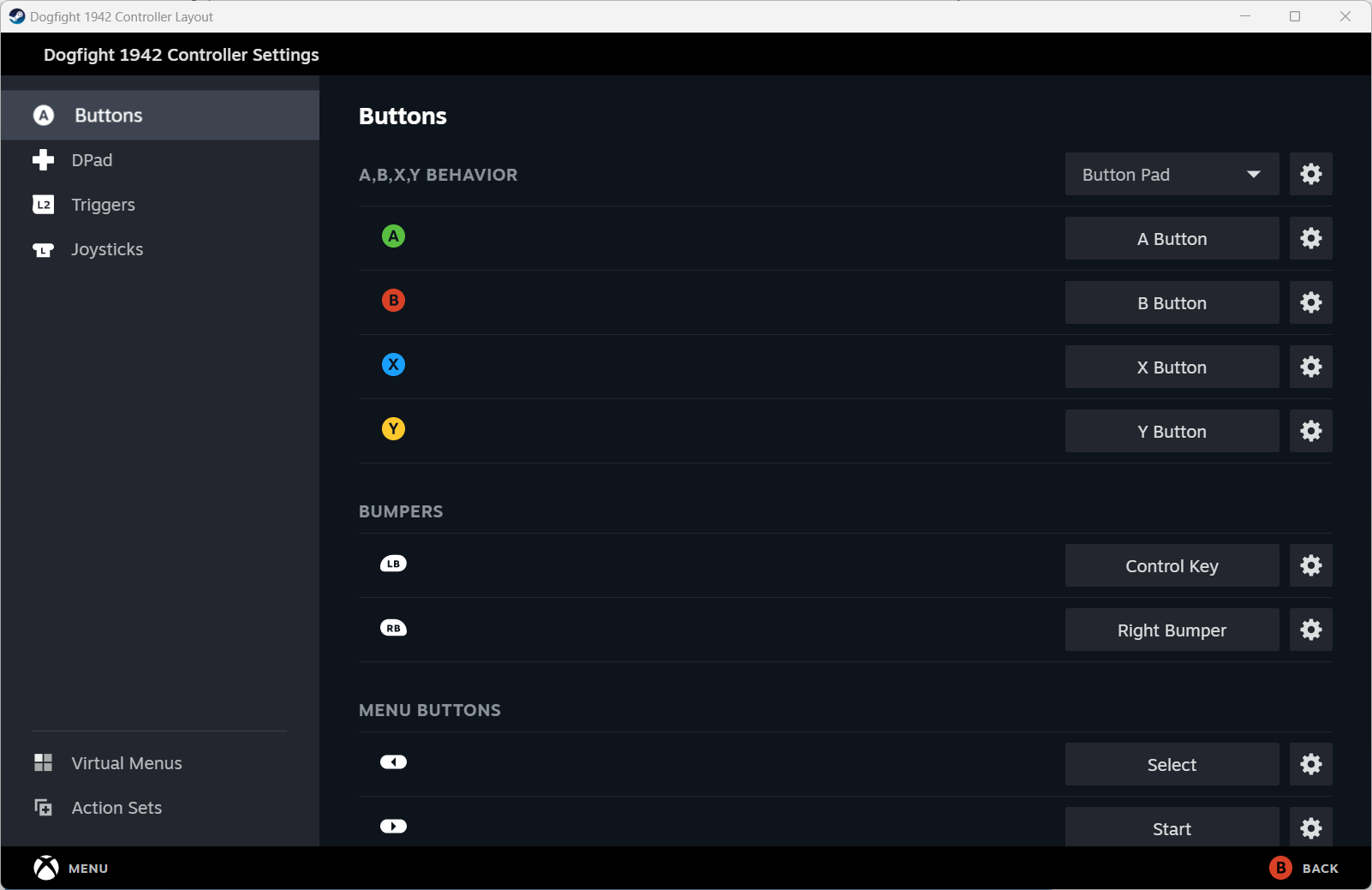Click the start menu button glyph
The image size is (1372, 890).
pyautogui.click(x=393, y=827)
